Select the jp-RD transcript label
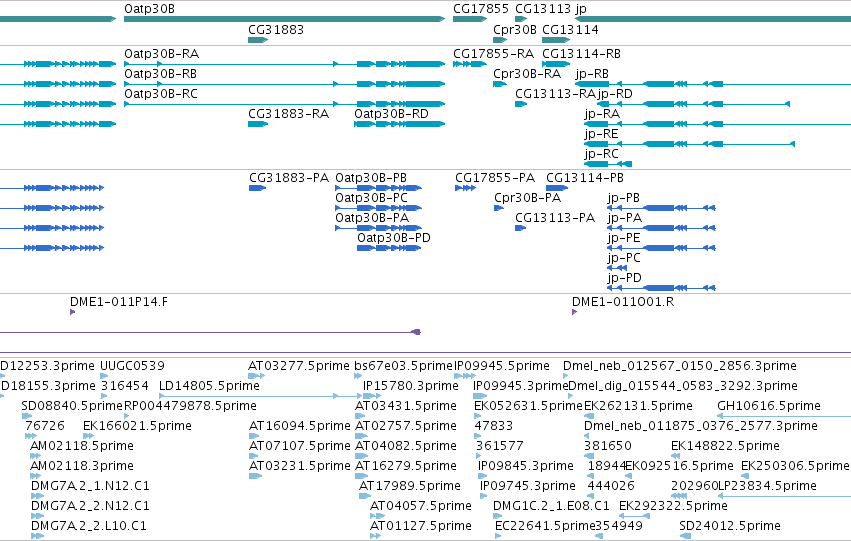The width and height of the screenshot is (851, 541). click(x=615, y=94)
